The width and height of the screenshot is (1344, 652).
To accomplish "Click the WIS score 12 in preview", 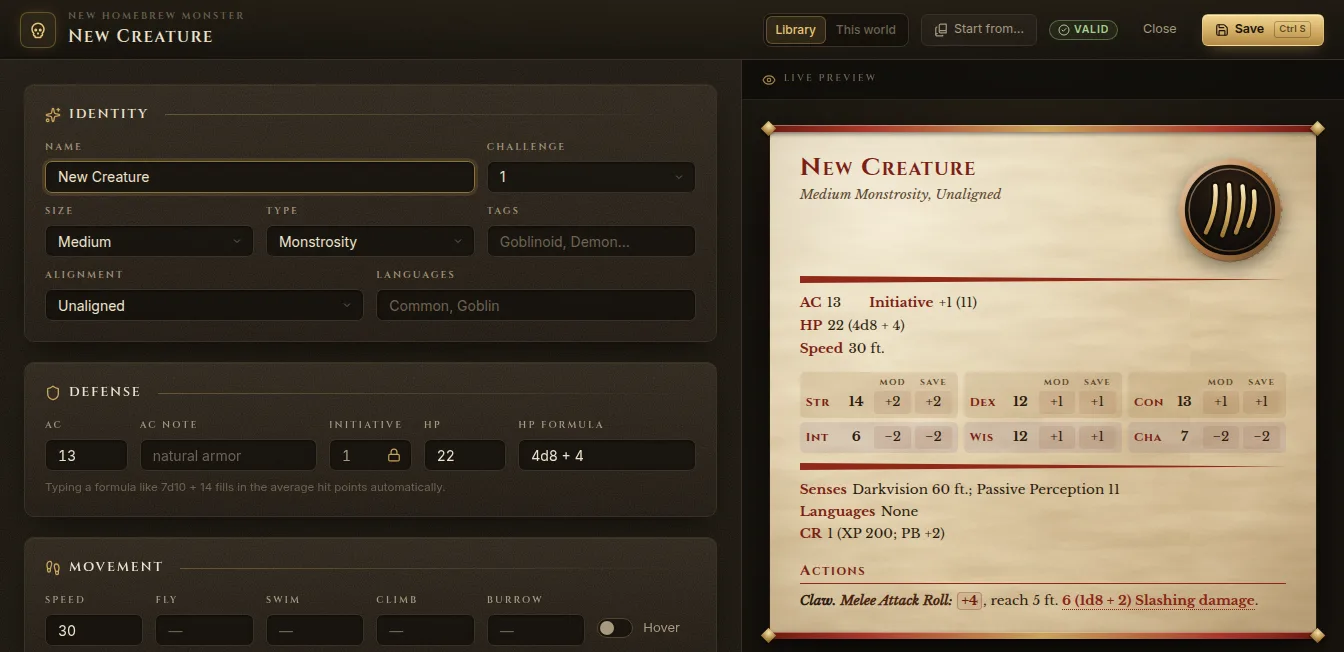I will pos(1020,436).
